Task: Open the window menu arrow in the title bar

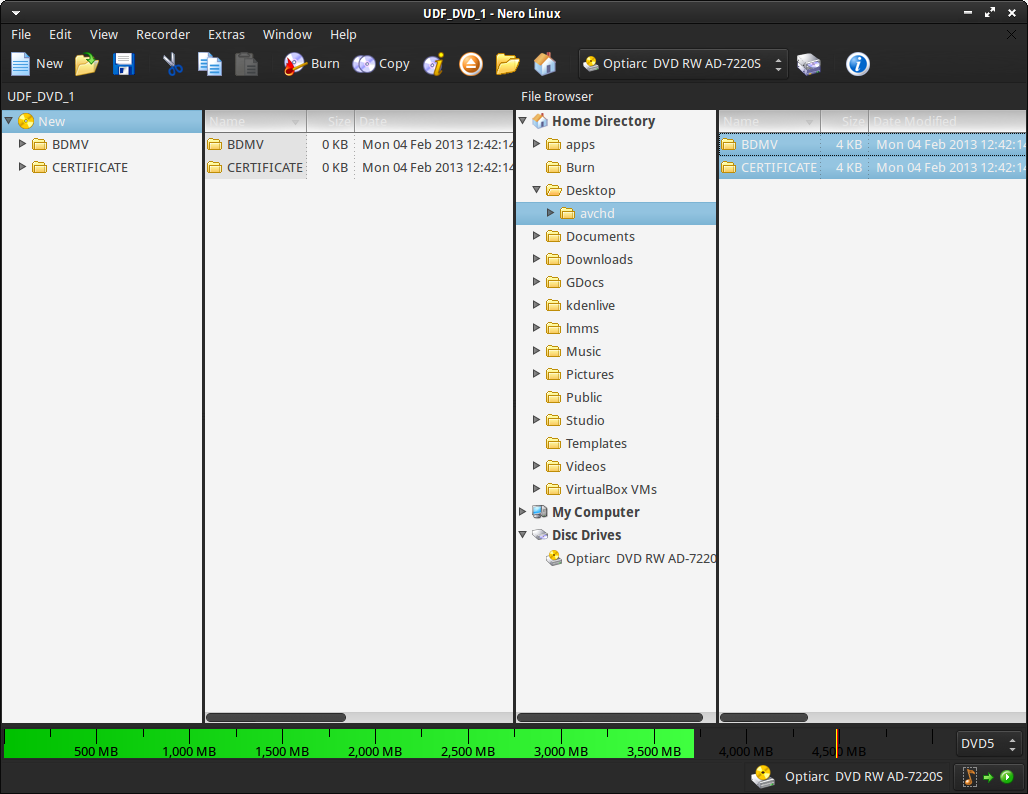Action: coord(16,13)
